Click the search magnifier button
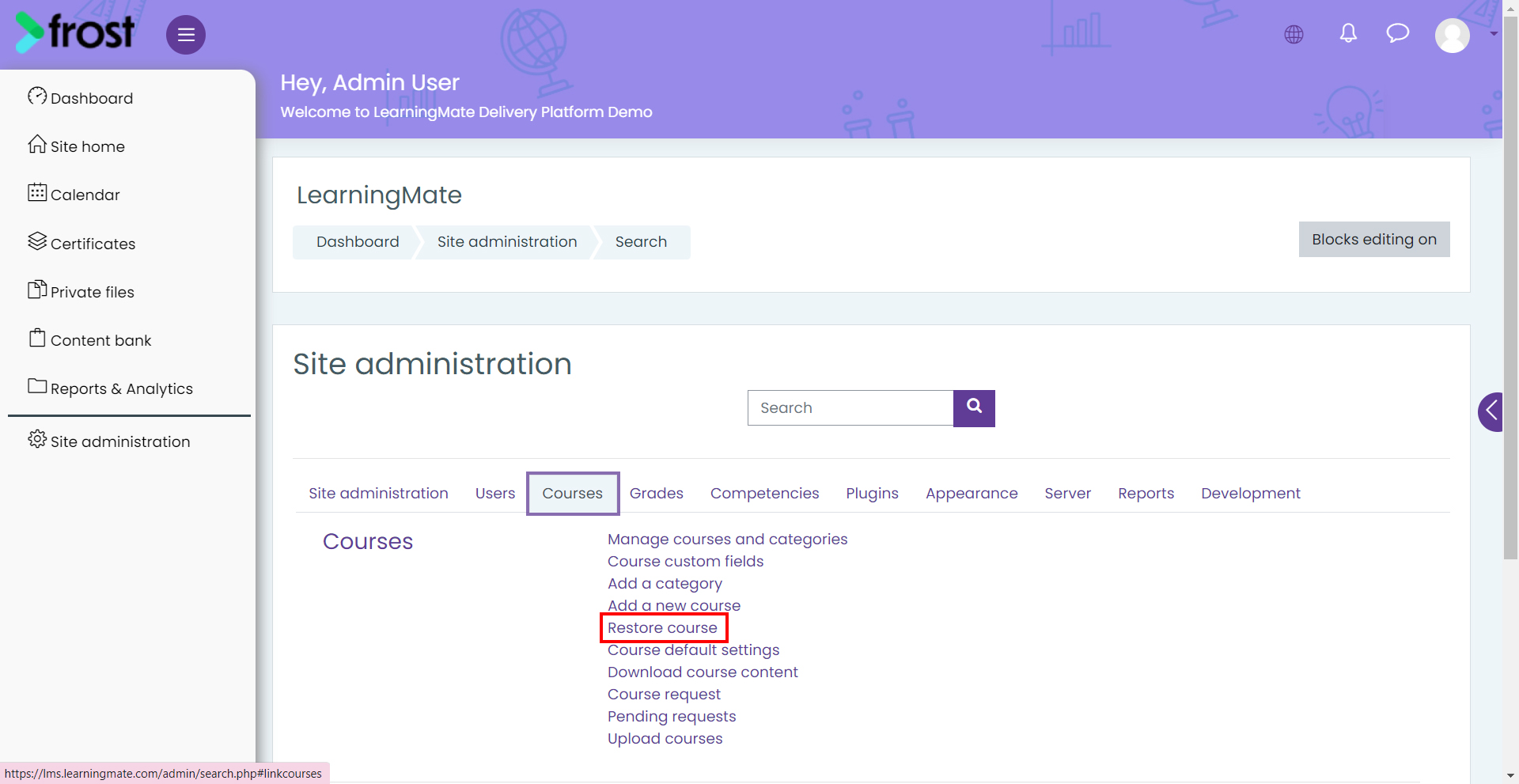The height and width of the screenshot is (784, 1519). (974, 408)
